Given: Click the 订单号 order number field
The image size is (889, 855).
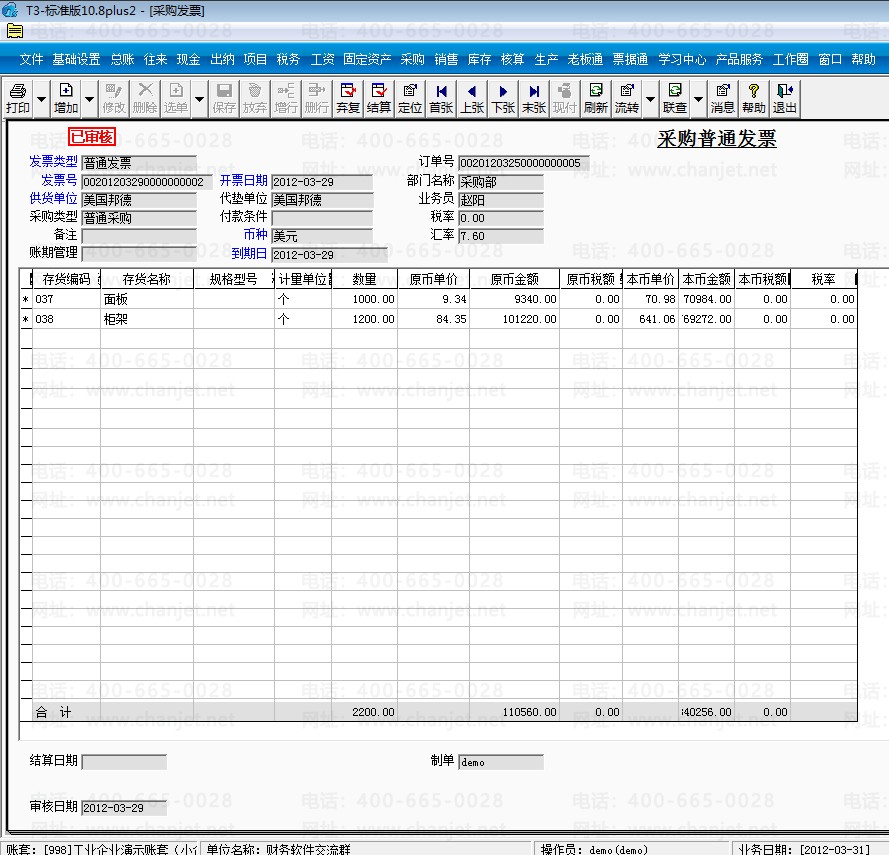Looking at the screenshot, I should (x=524, y=163).
